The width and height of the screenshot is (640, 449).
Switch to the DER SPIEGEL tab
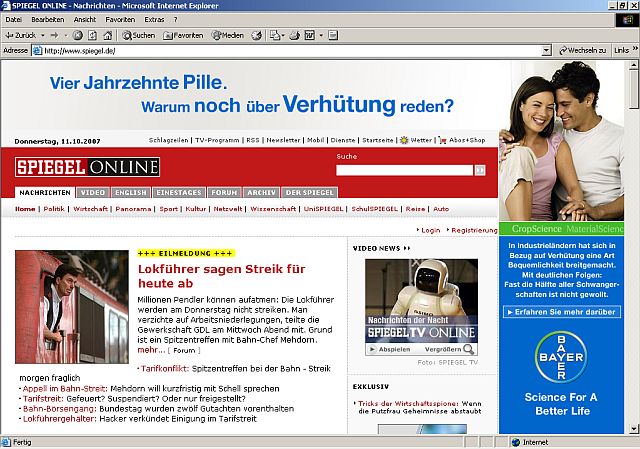tap(310, 193)
